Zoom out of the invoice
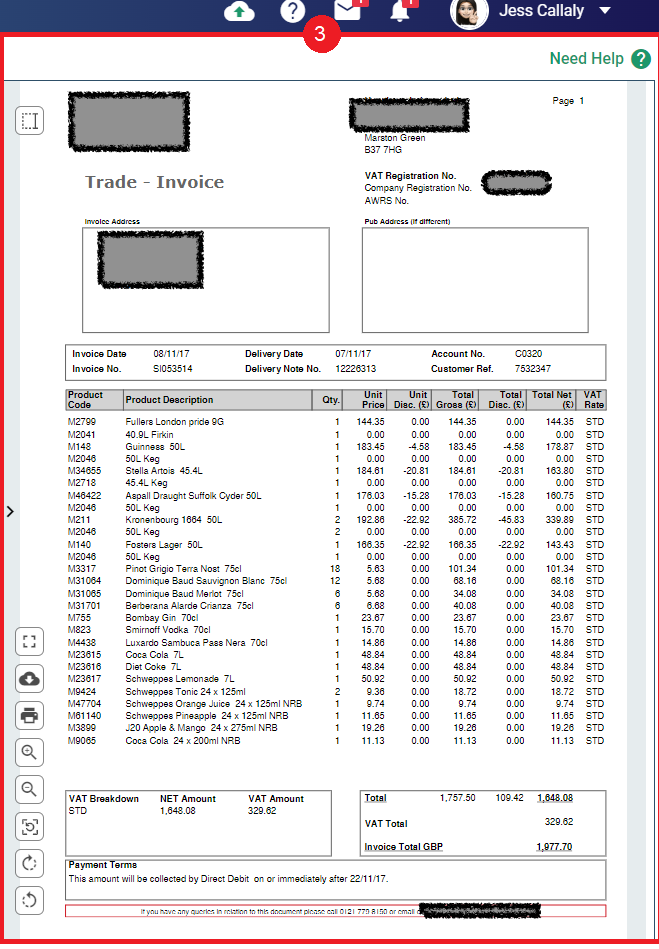 (30, 790)
